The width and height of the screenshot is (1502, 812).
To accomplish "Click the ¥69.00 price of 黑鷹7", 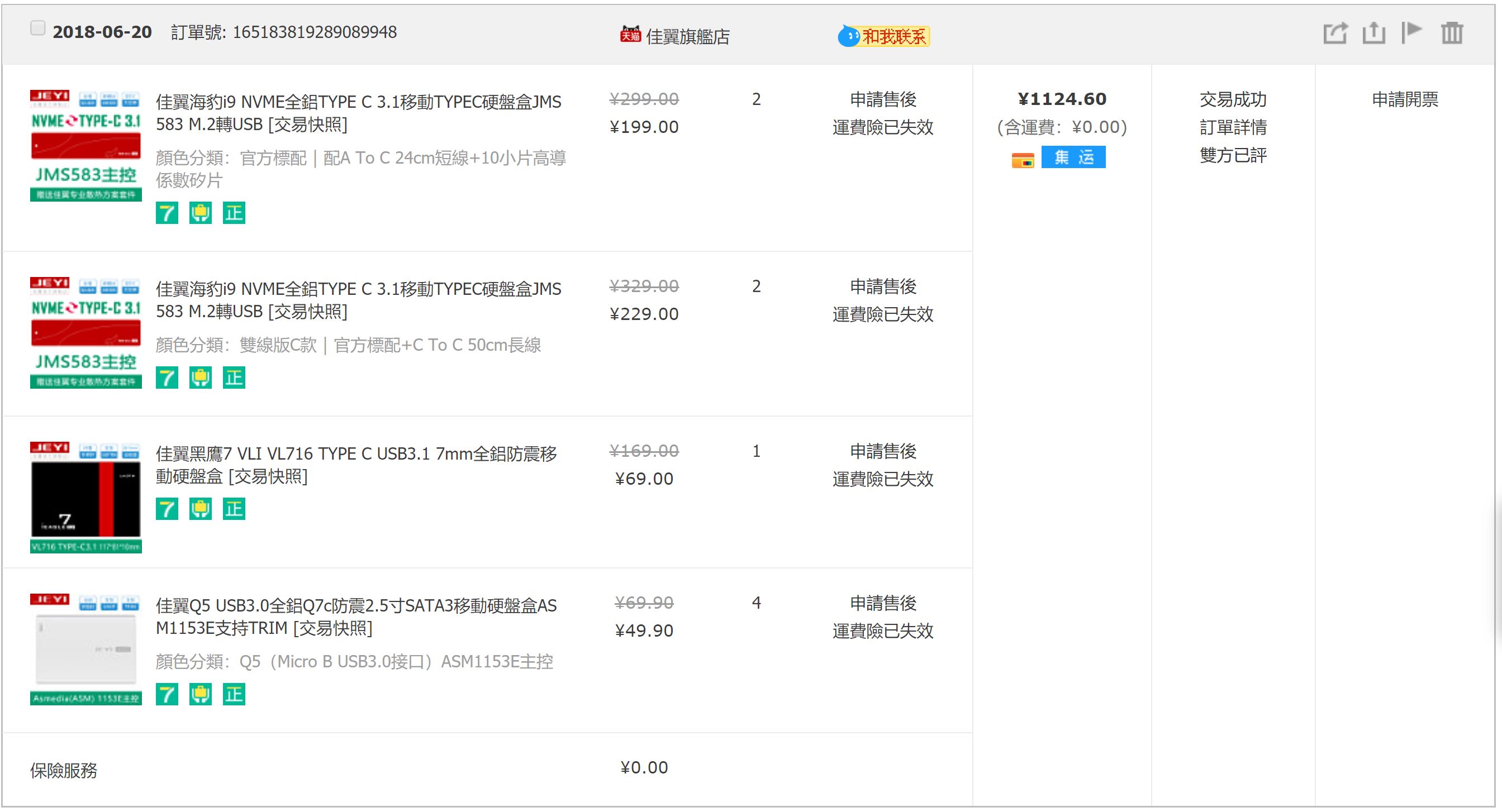I will tap(644, 479).
